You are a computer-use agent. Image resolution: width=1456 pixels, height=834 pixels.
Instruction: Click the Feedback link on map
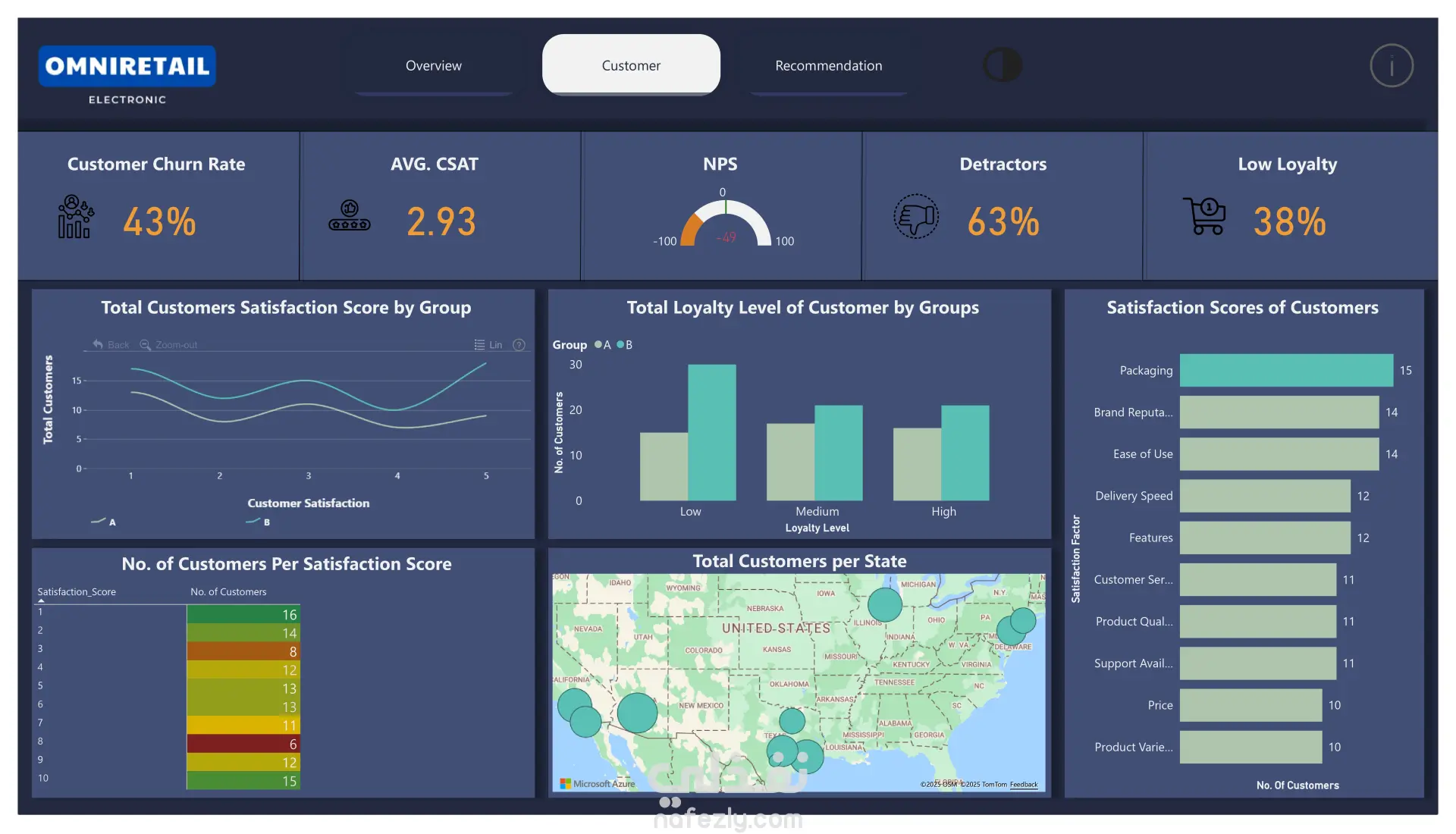[1023, 785]
